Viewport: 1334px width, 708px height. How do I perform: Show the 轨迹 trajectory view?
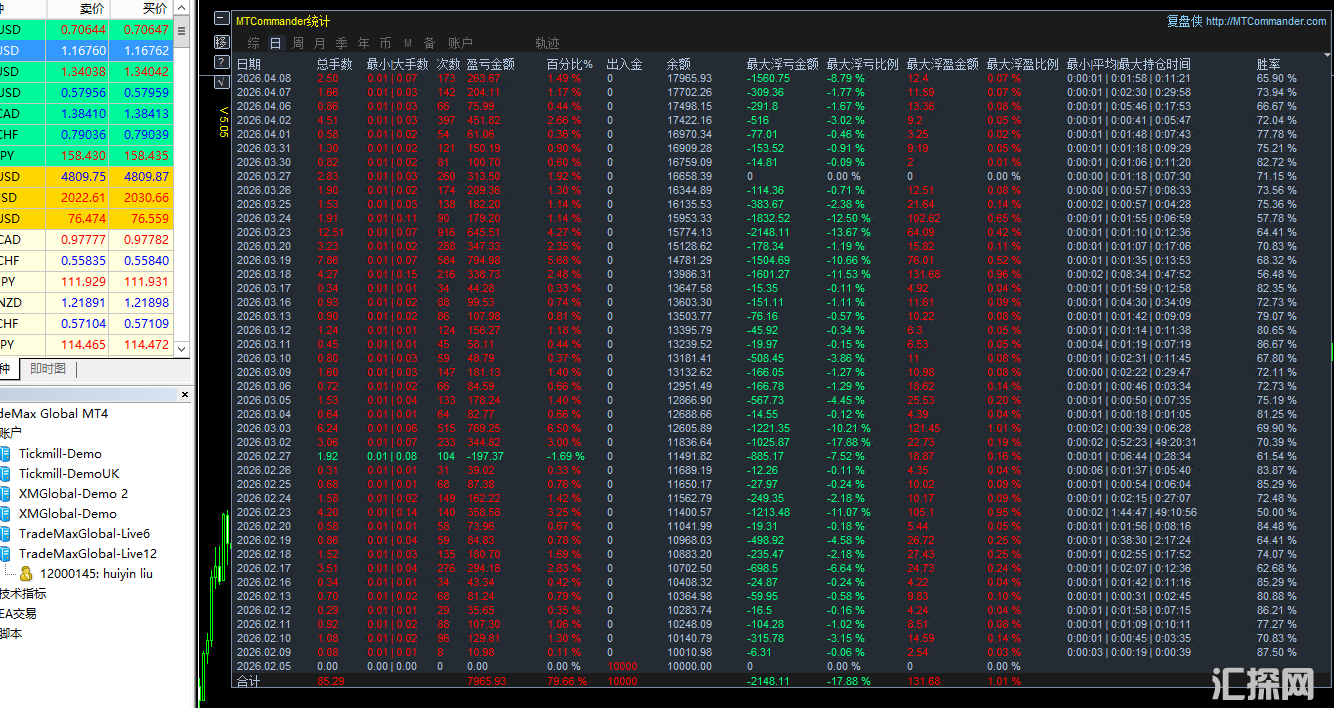pyautogui.click(x=547, y=43)
